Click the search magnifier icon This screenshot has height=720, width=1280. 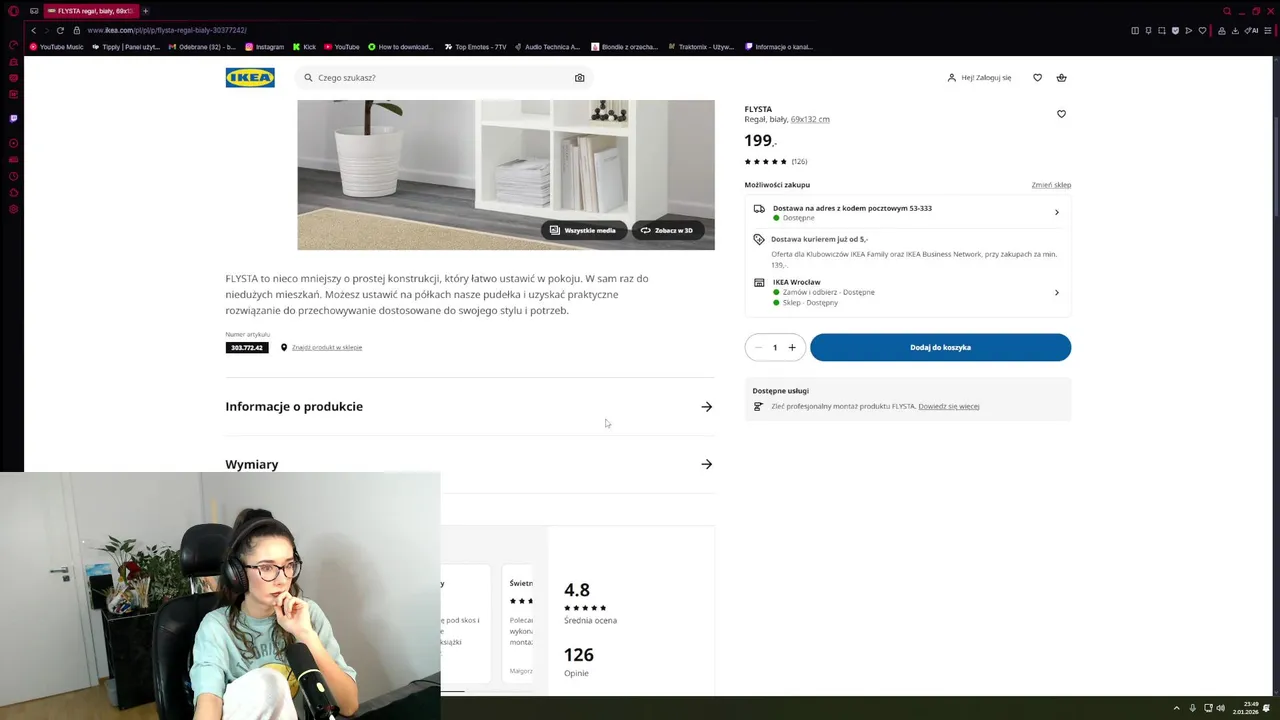pyautogui.click(x=308, y=78)
